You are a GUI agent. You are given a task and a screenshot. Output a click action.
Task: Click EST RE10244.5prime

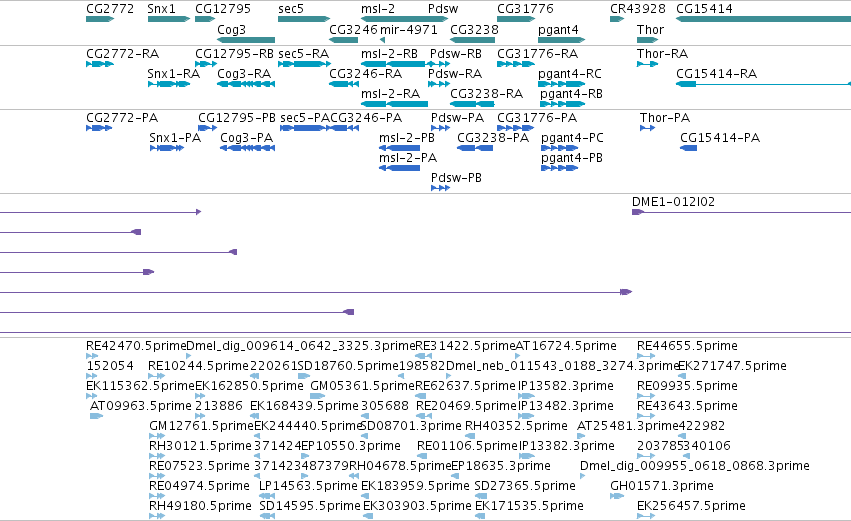[156, 376]
